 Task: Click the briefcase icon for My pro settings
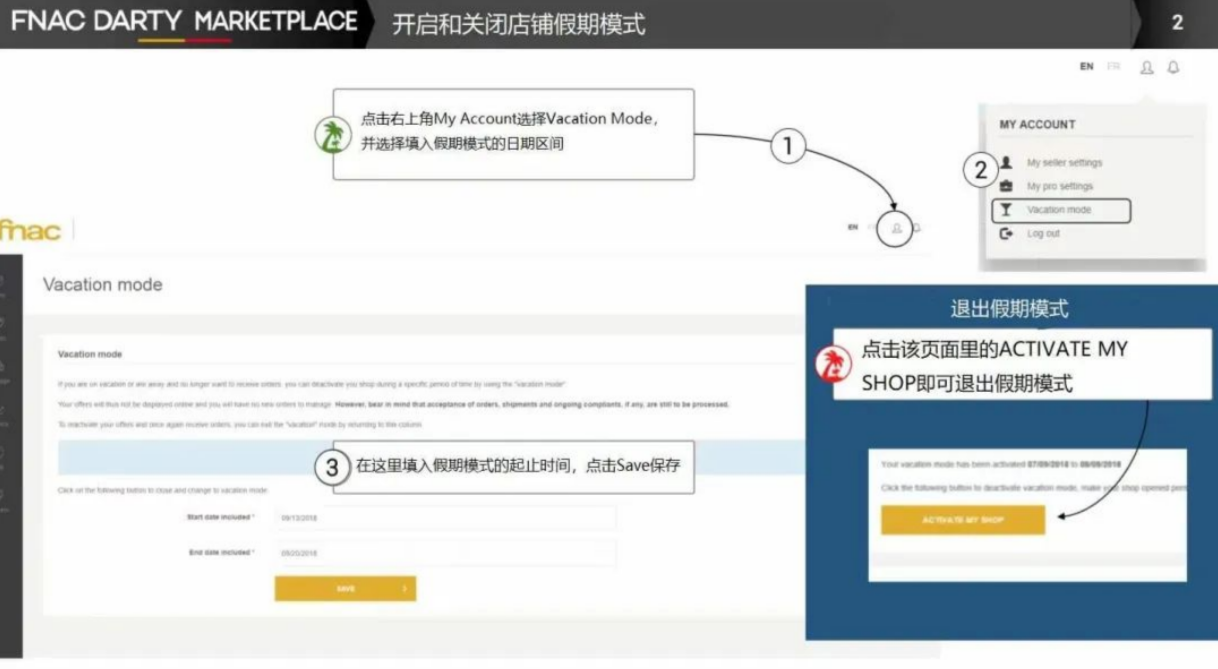[1006, 186]
